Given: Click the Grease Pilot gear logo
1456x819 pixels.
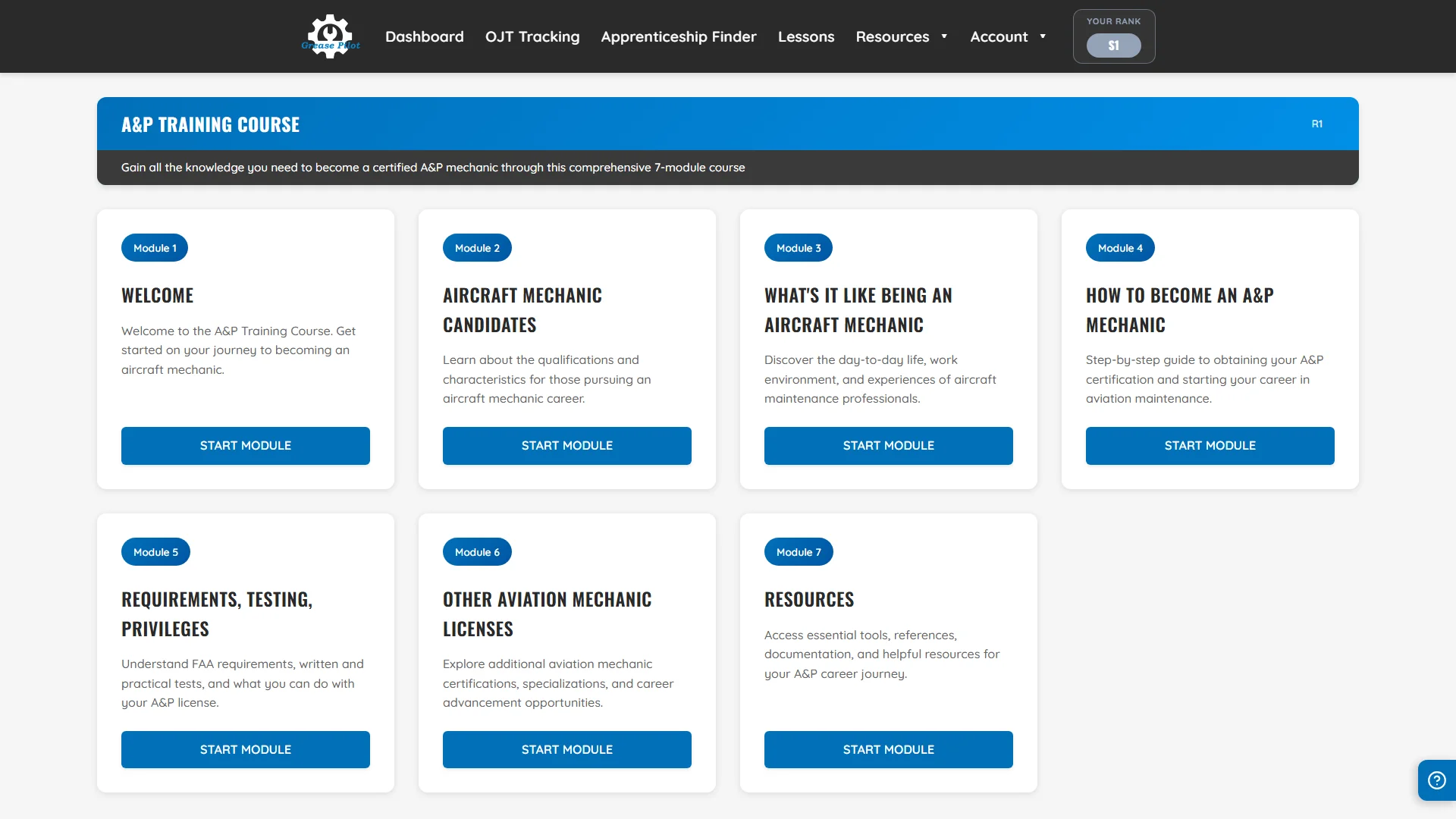Looking at the screenshot, I should pyautogui.click(x=331, y=36).
